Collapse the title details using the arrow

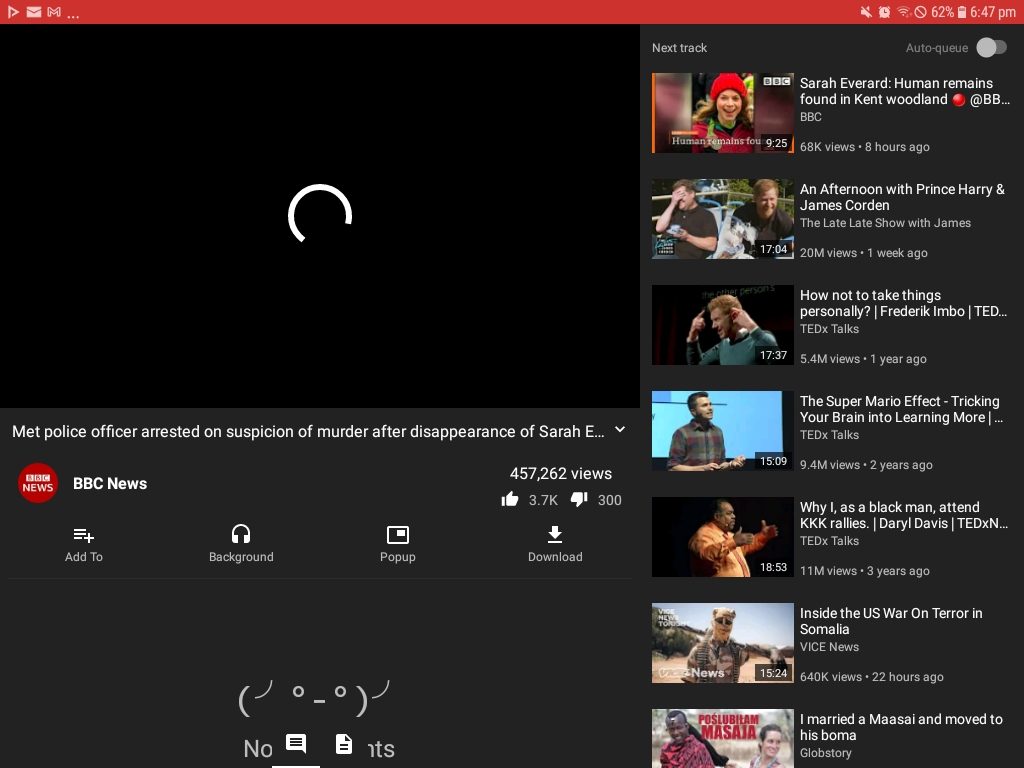click(x=619, y=429)
